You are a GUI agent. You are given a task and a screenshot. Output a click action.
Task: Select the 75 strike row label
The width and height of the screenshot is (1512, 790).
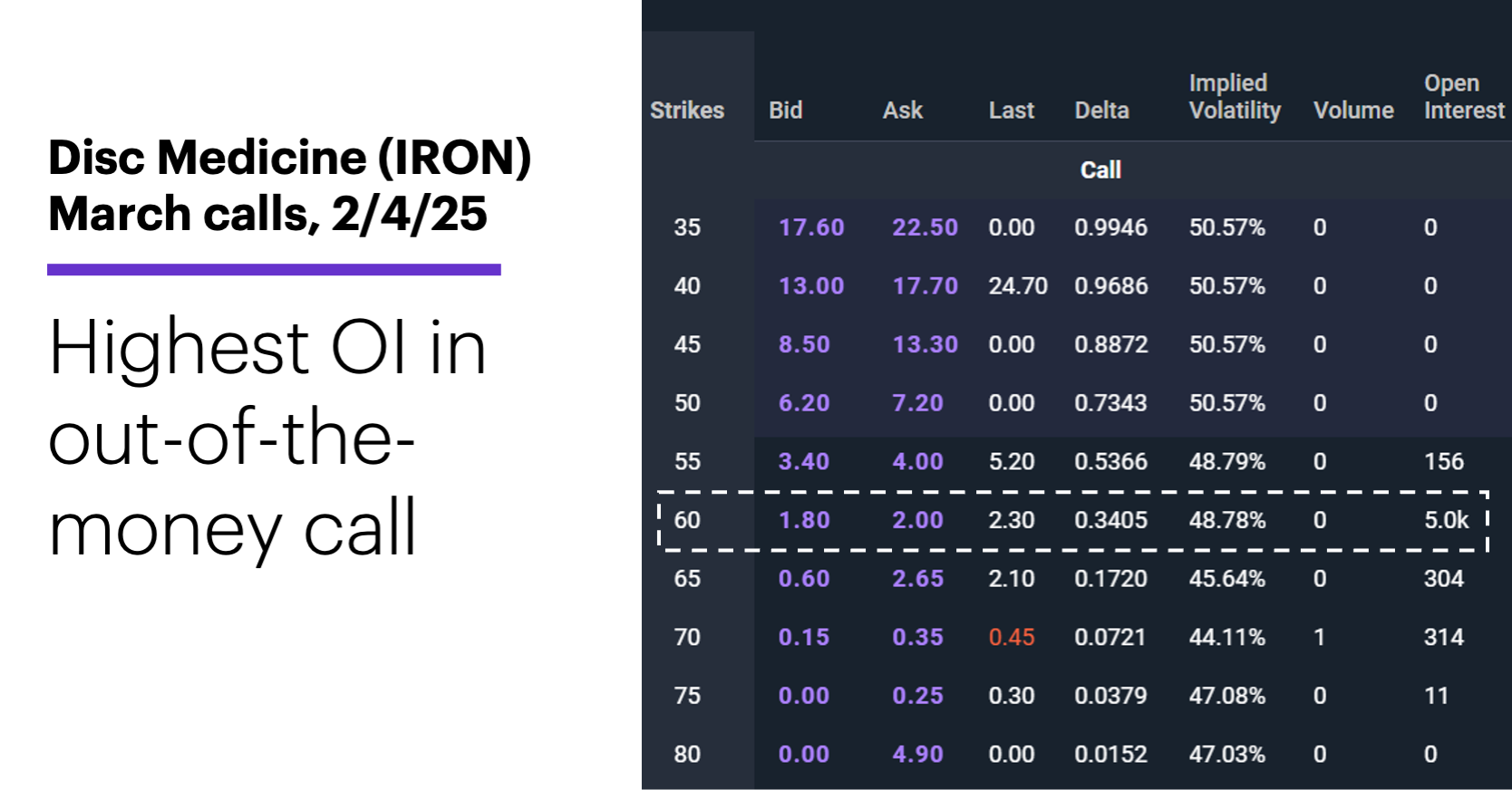point(687,696)
